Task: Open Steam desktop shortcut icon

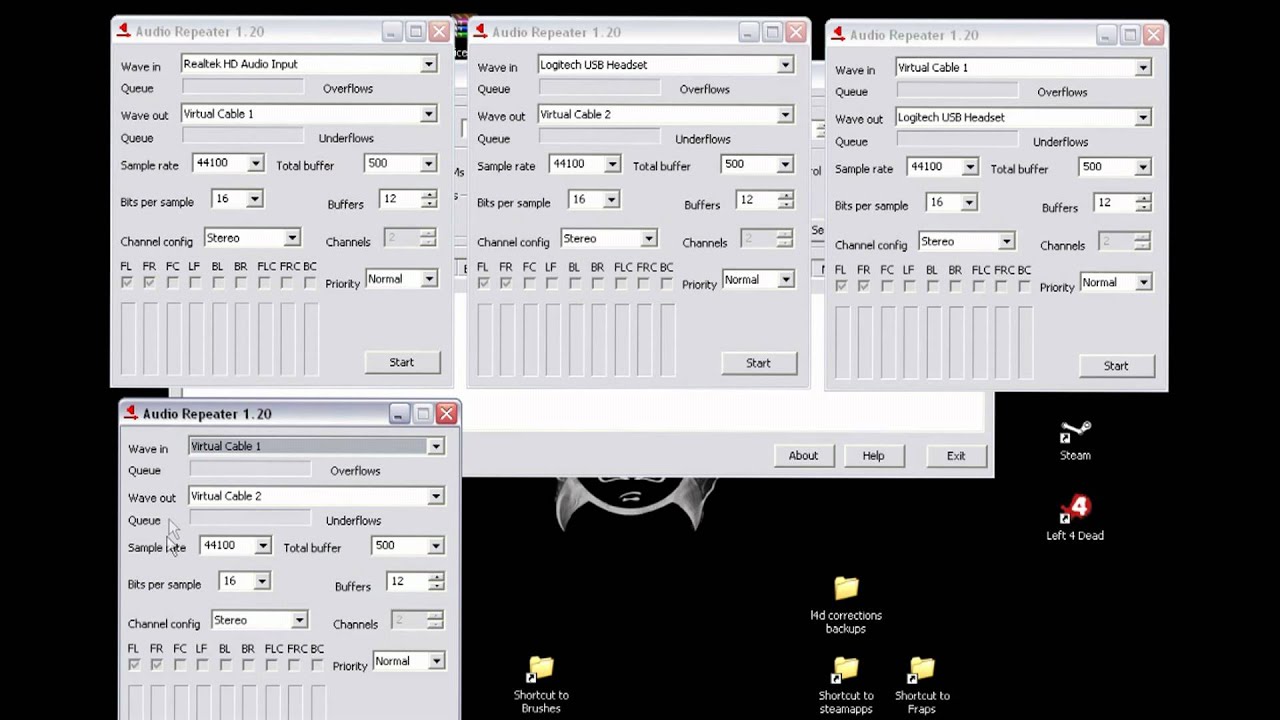Action: click(x=1075, y=434)
